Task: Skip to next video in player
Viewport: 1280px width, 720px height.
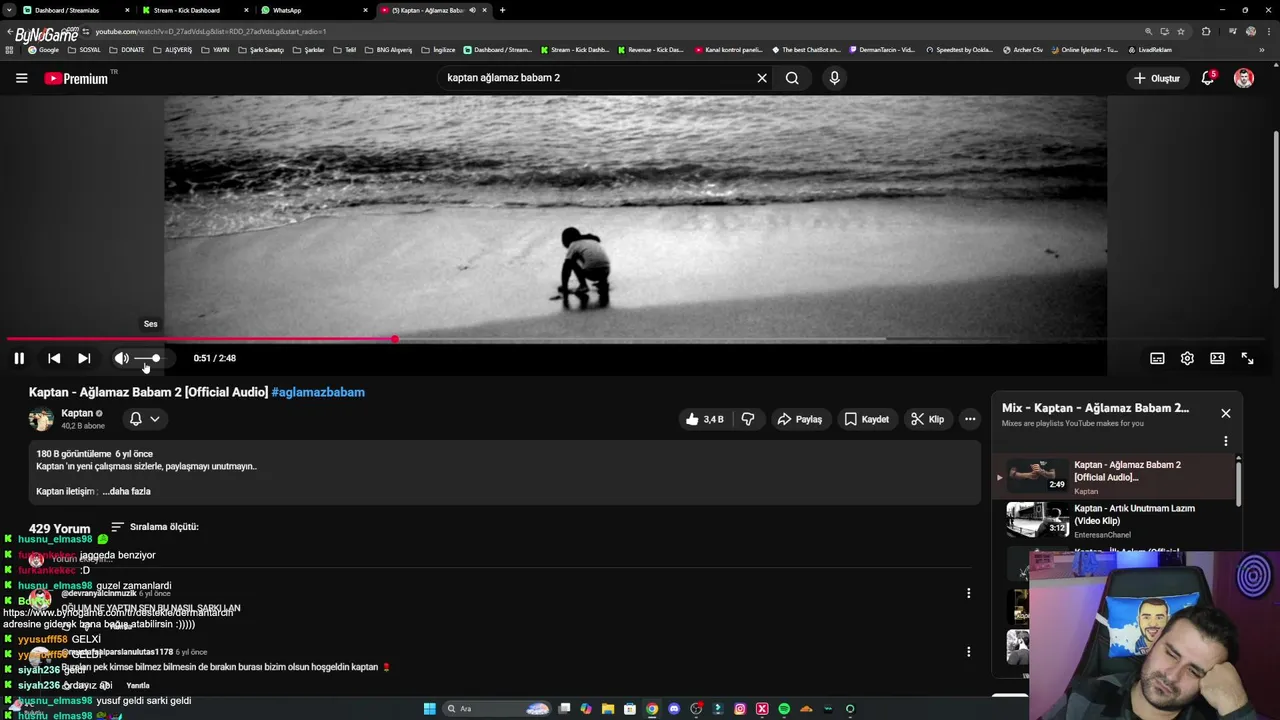Action: [x=84, y=358]
